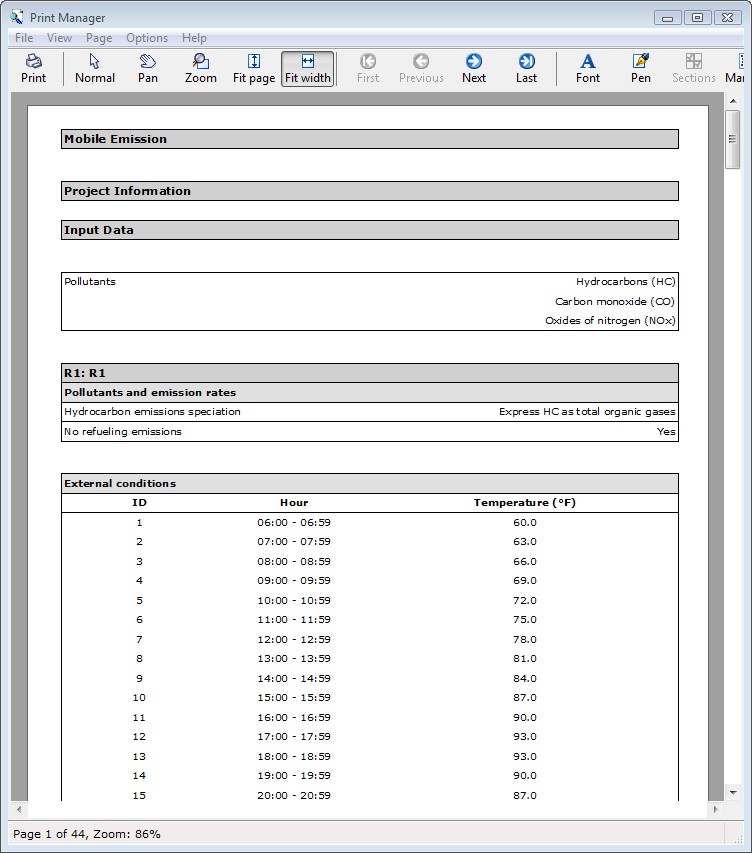This screenshot has height=853, width=752.
Task: Open the View menu
Action: click(x=59, y=38)
